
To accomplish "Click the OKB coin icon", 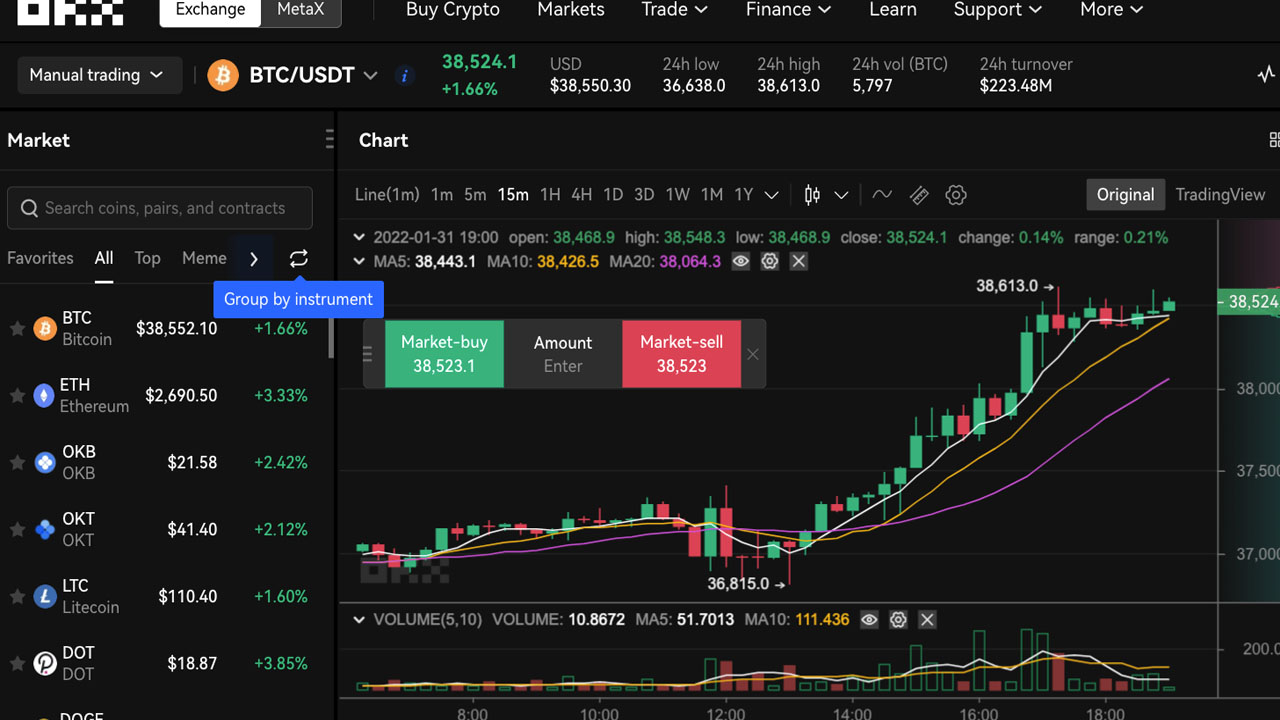I will [x=44, y=462].
